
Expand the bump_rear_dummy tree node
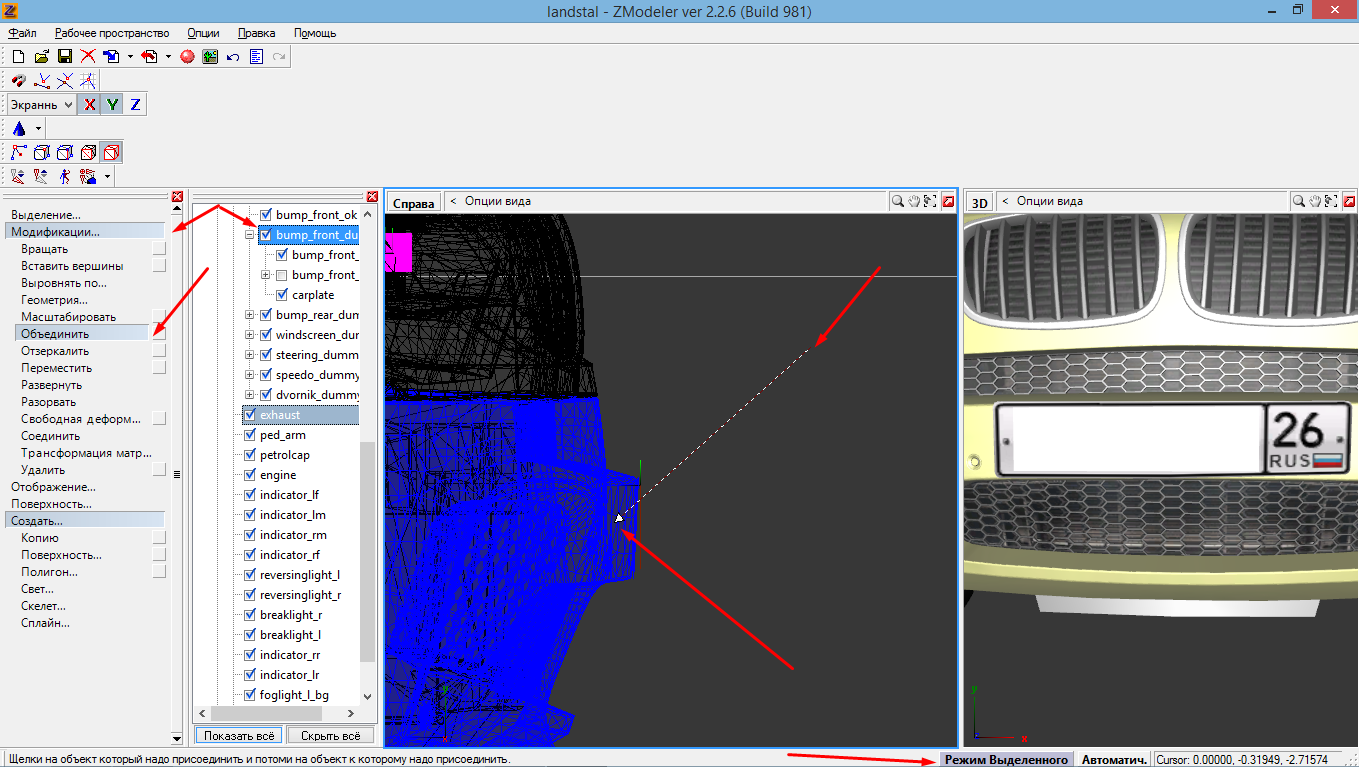(250, 315)
